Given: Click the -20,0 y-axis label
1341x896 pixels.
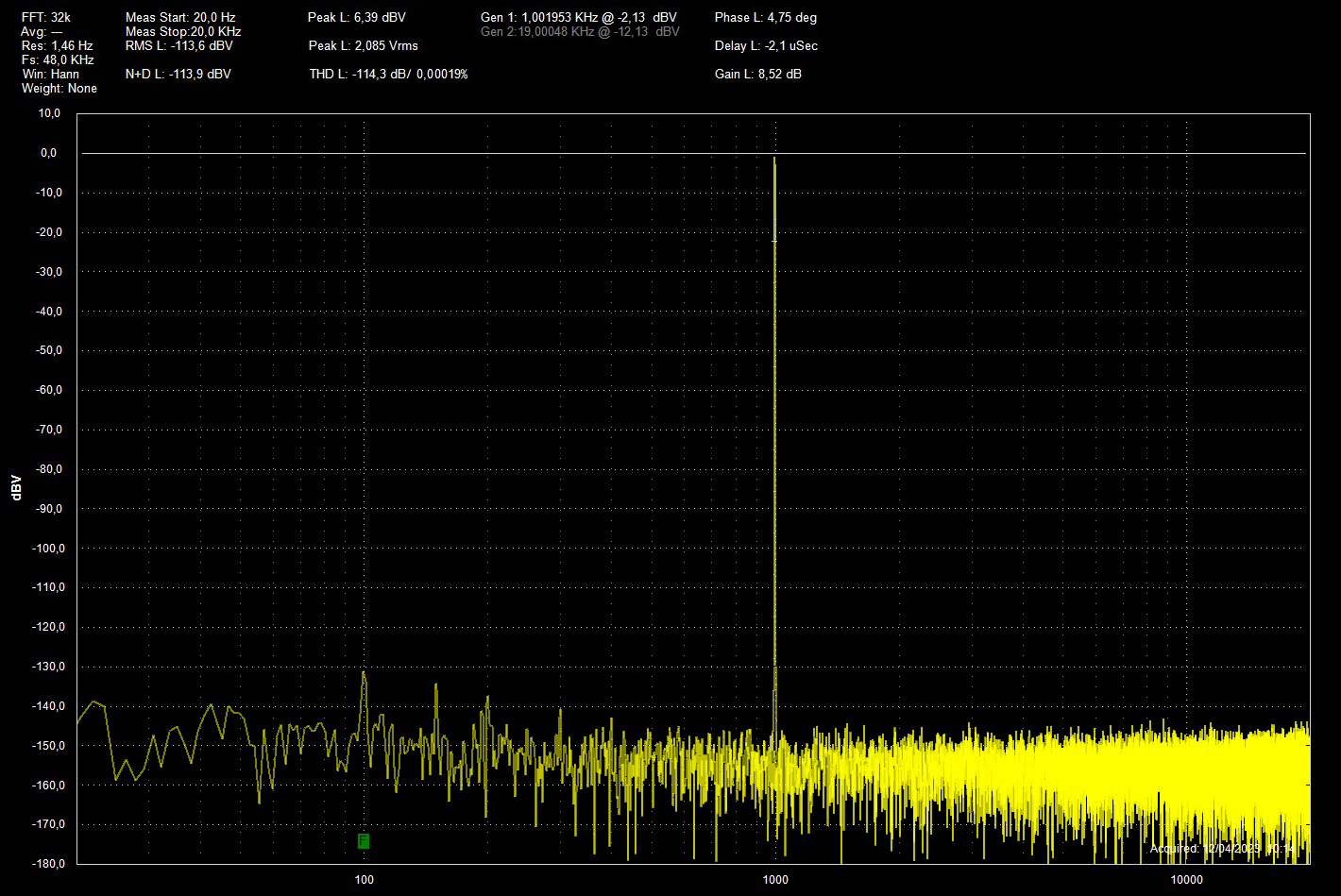Looking at the screenshot, I should tap(47, 232).
